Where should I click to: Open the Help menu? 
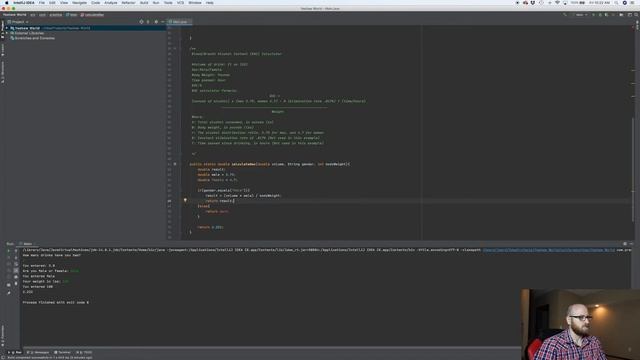[209, 2]
